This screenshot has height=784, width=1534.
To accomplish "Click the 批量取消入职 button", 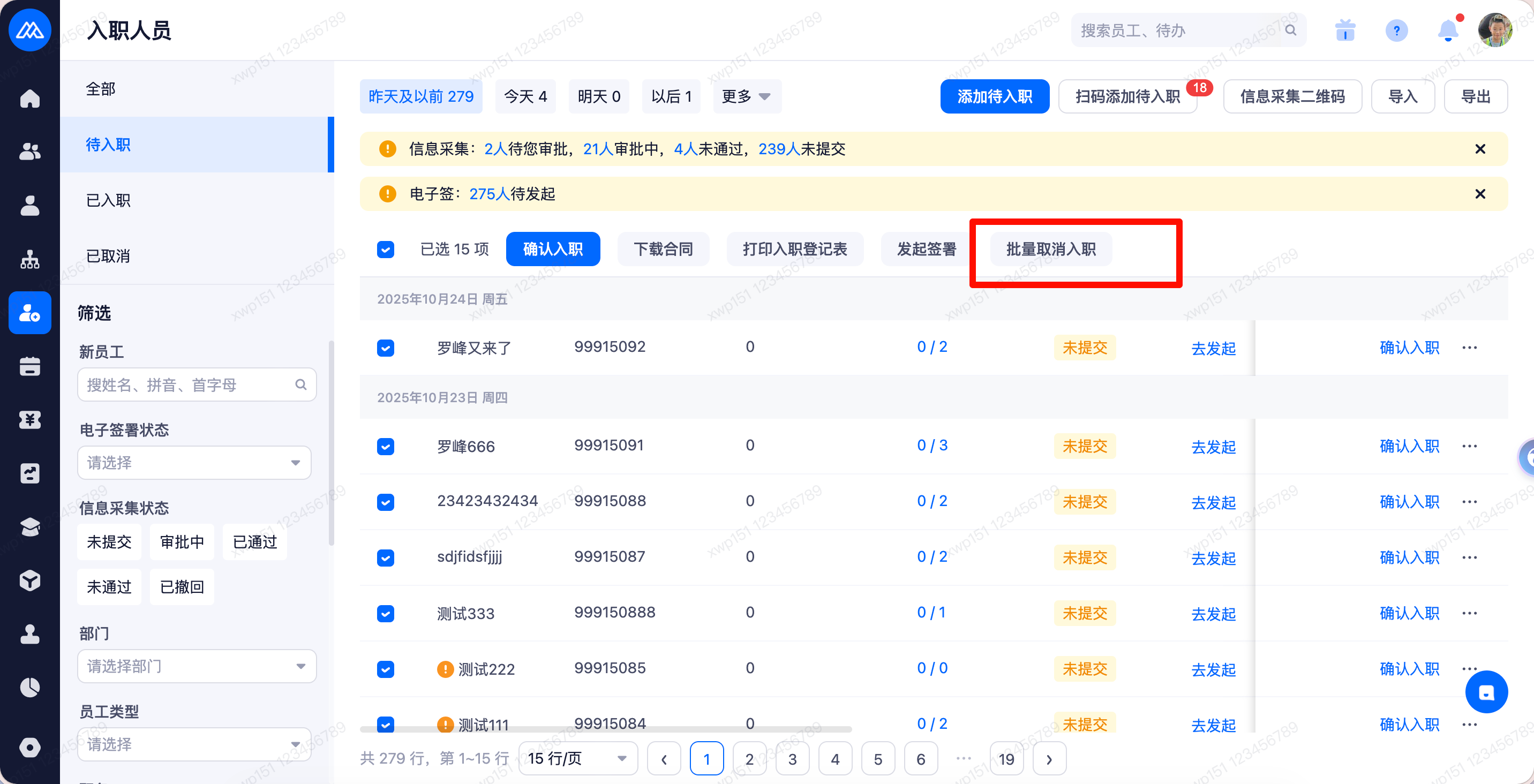I will coord(1050,250).
